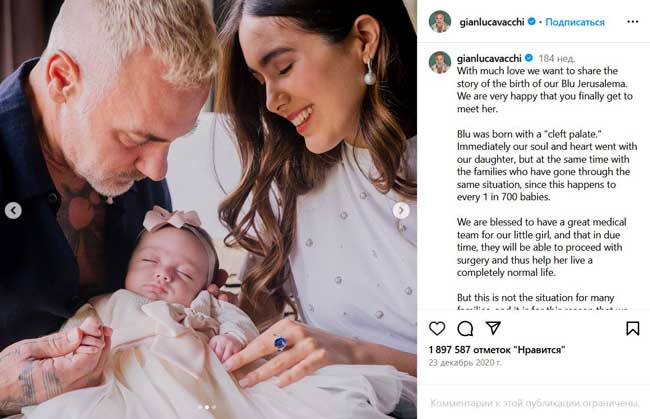Viewport: 650px width, 419px height.
Task: Open comments via the speech bubble icon
Action: click(465, 328)
